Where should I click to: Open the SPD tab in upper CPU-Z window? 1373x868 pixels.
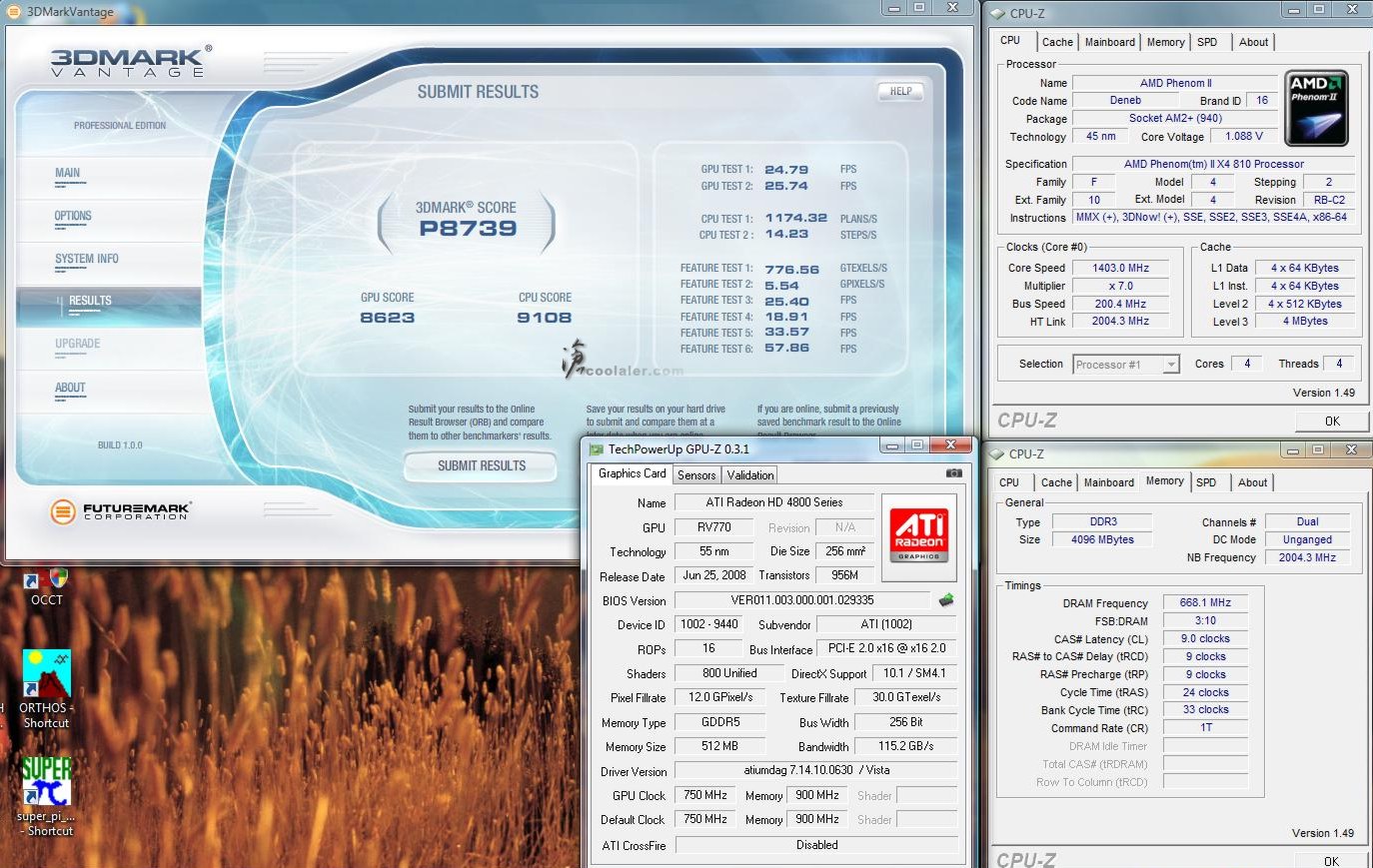click(x=1207, y=42)
